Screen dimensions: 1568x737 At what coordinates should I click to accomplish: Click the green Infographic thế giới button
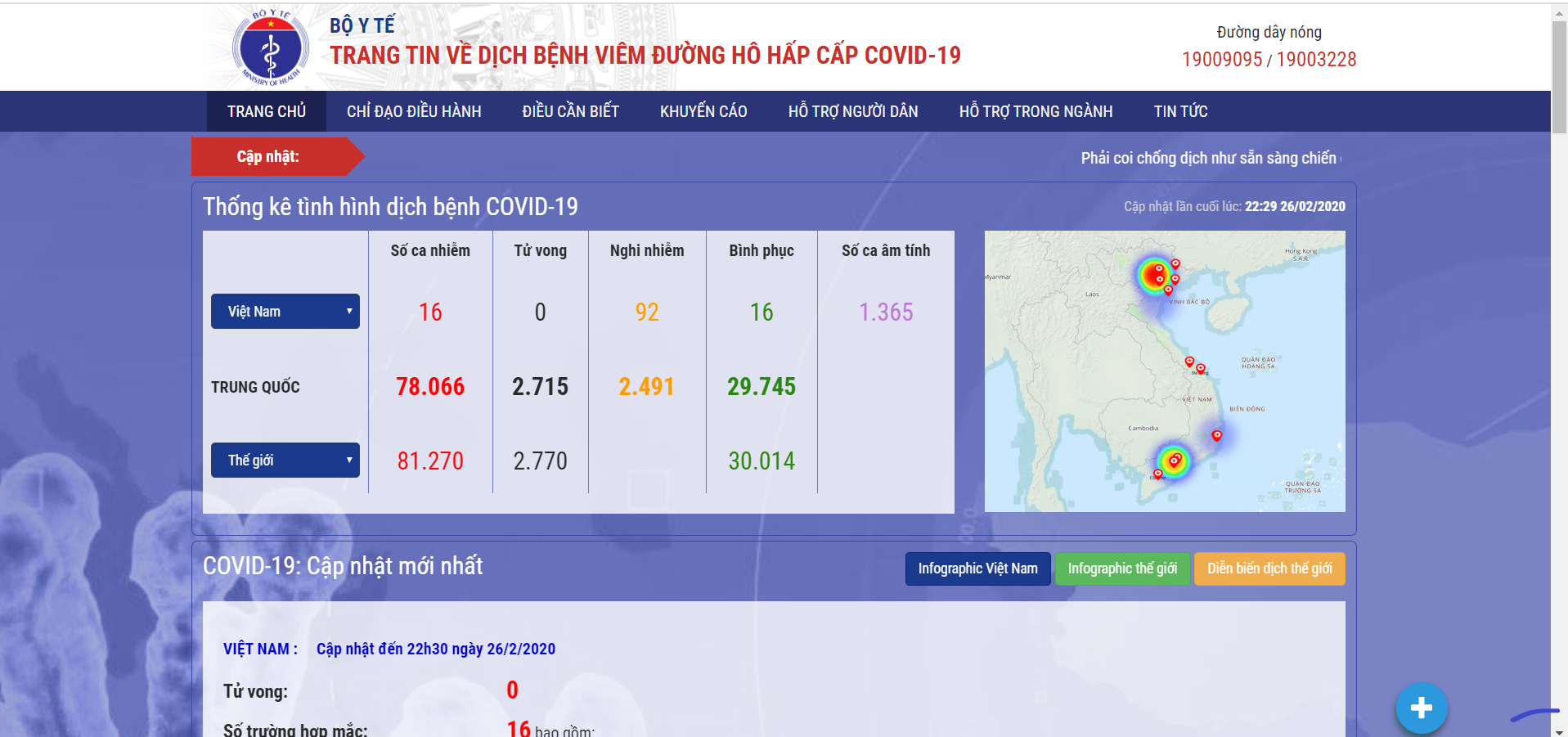(1122, 568)
